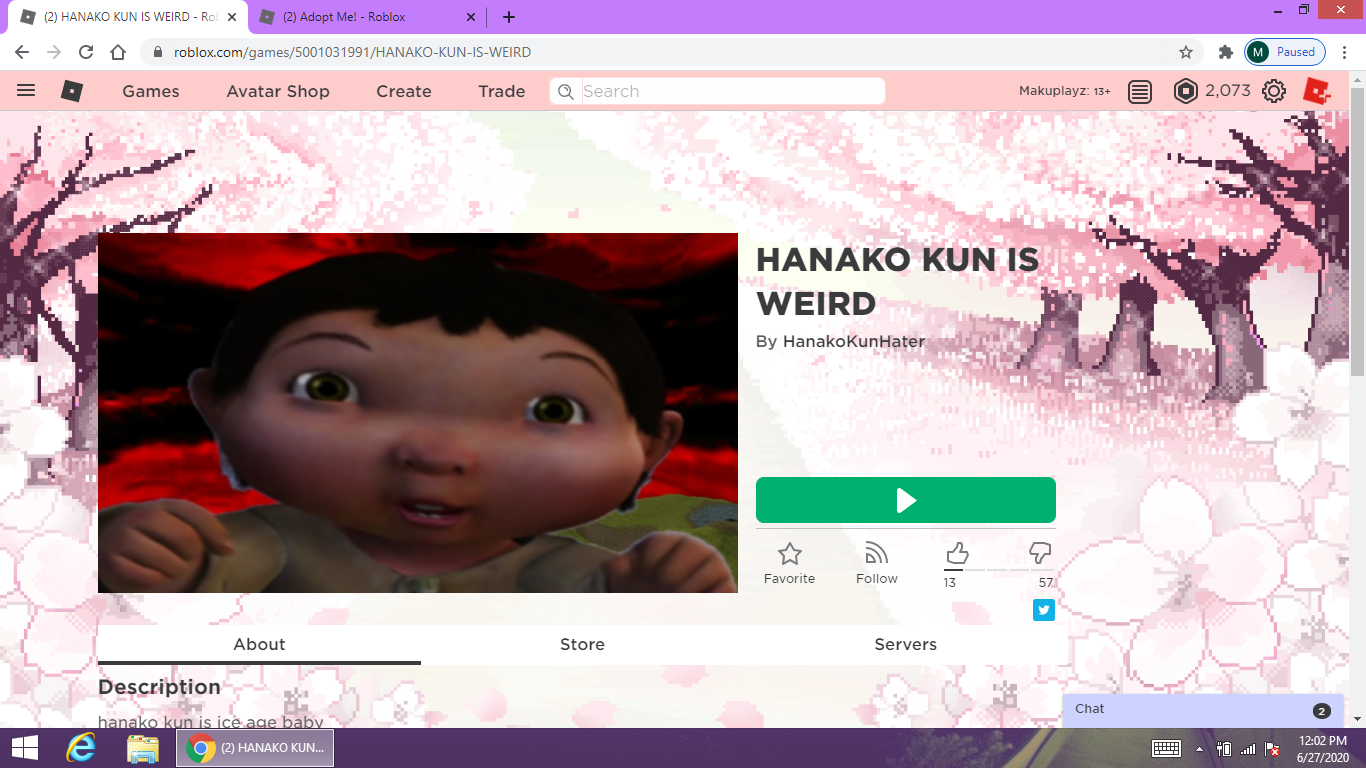Bookmark this page with the star
The image size is (1366, 768).
point(1186,52)
